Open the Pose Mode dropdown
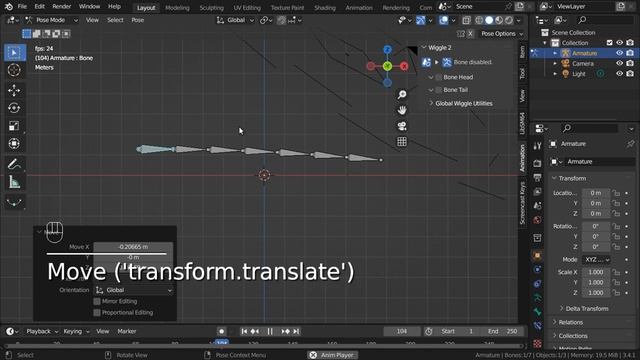 point(51,20)
